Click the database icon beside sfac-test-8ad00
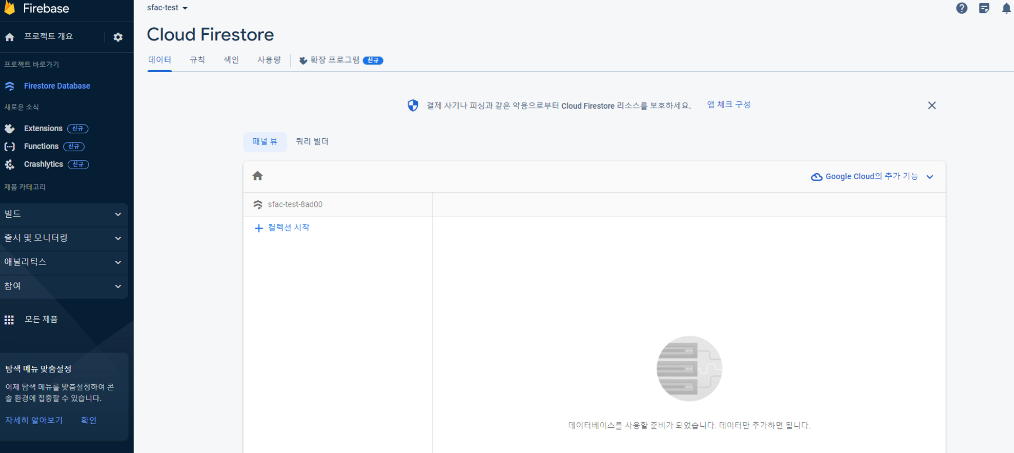This screenshot has width=1014, height=453. click(x=258, y=204)
